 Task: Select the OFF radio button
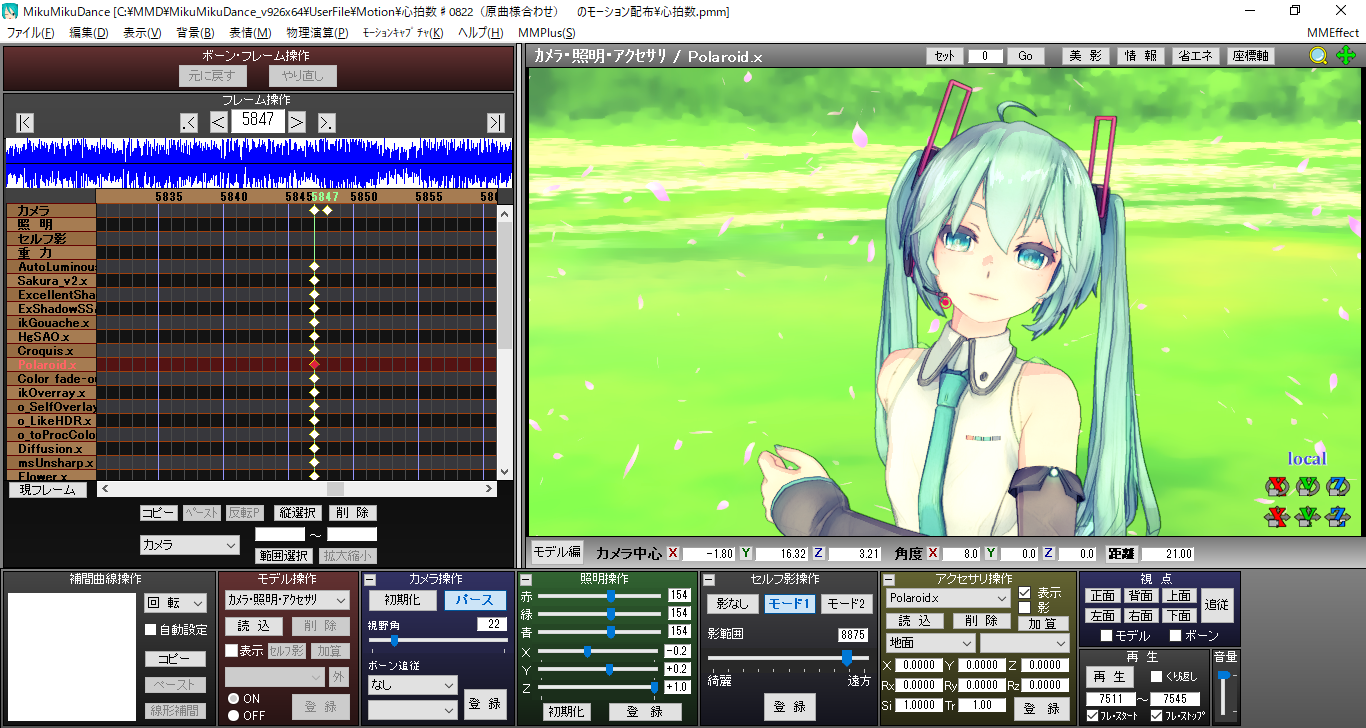click(x=233, y=715)
